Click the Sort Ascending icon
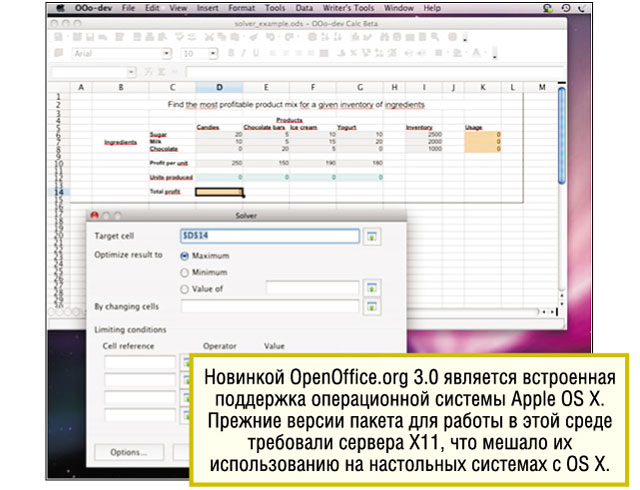640x490 pixels. point(325,37)
